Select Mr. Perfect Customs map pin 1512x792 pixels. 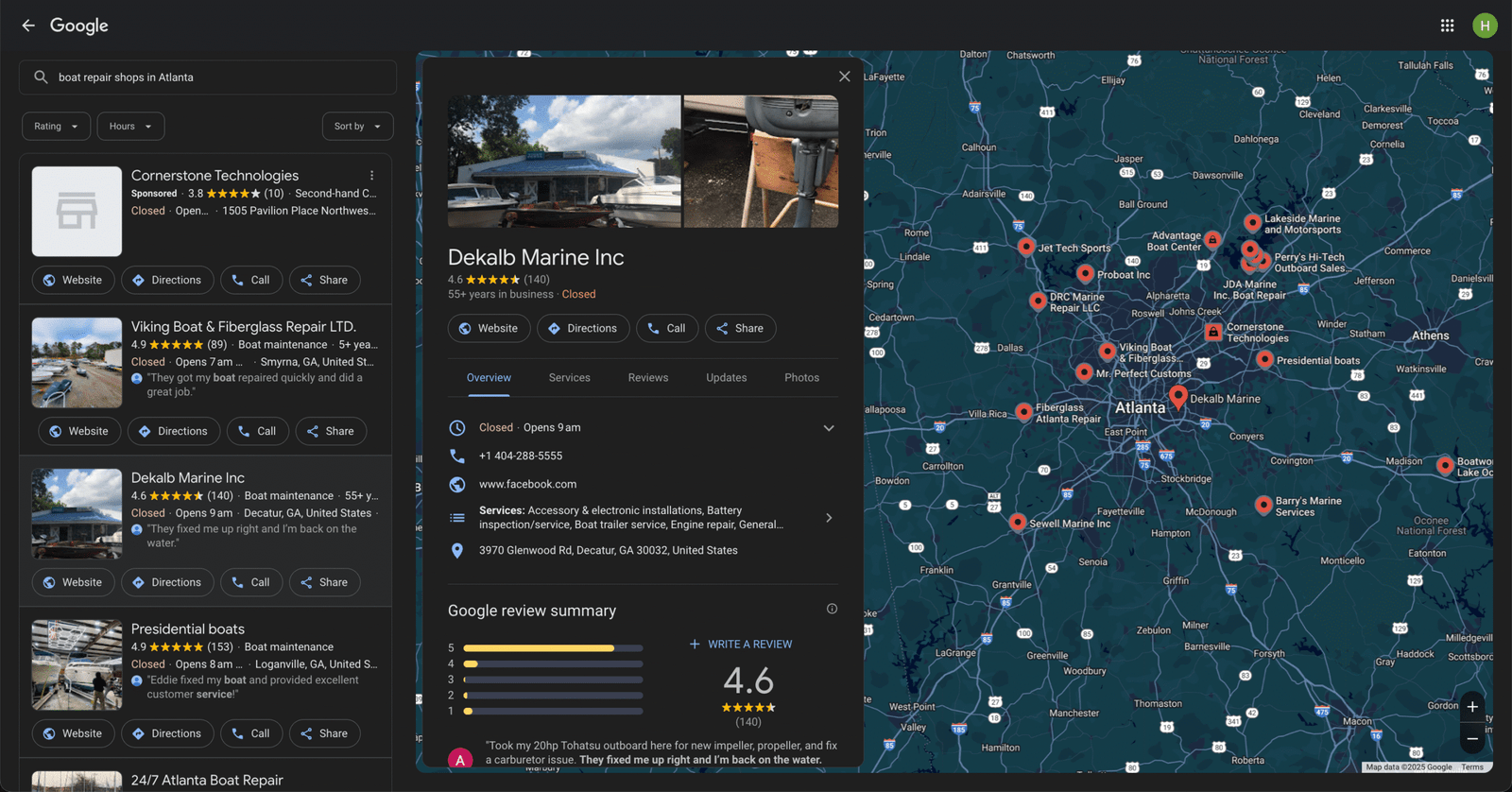[x=1084, y=371]
